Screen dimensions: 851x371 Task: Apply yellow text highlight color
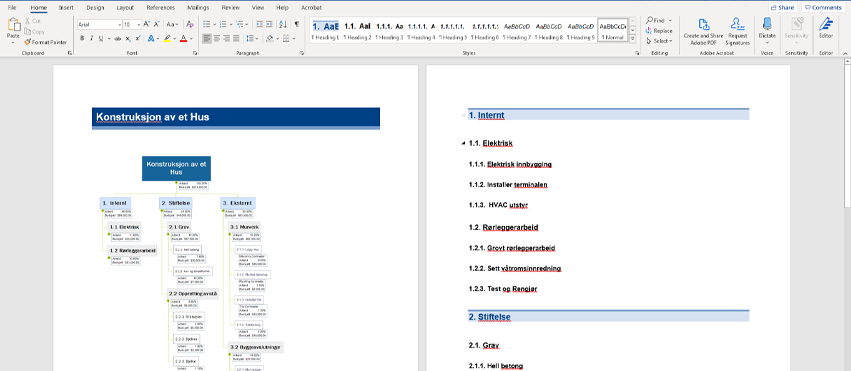(168, 39)
